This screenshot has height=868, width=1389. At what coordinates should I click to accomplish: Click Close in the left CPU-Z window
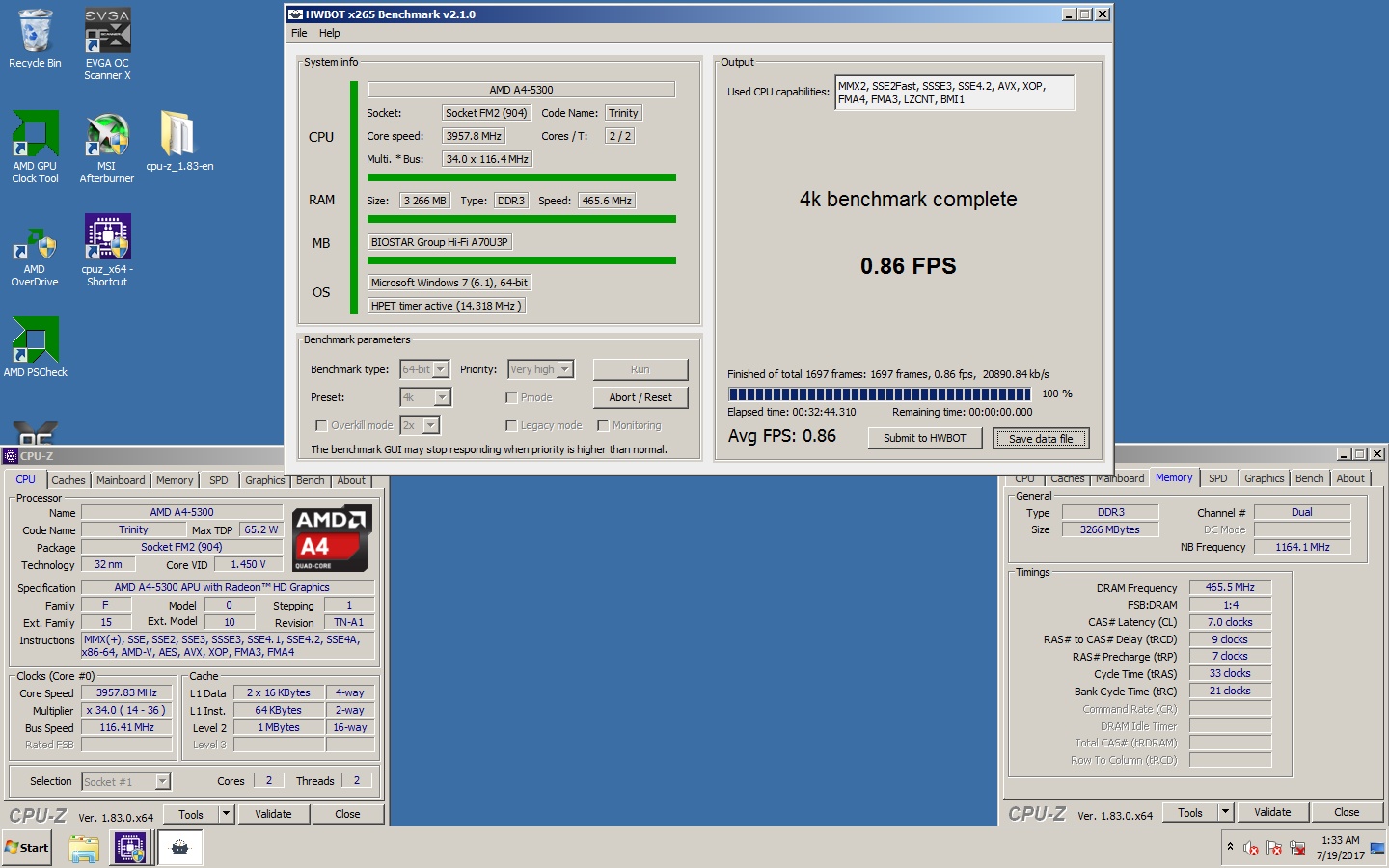point(347,814)
